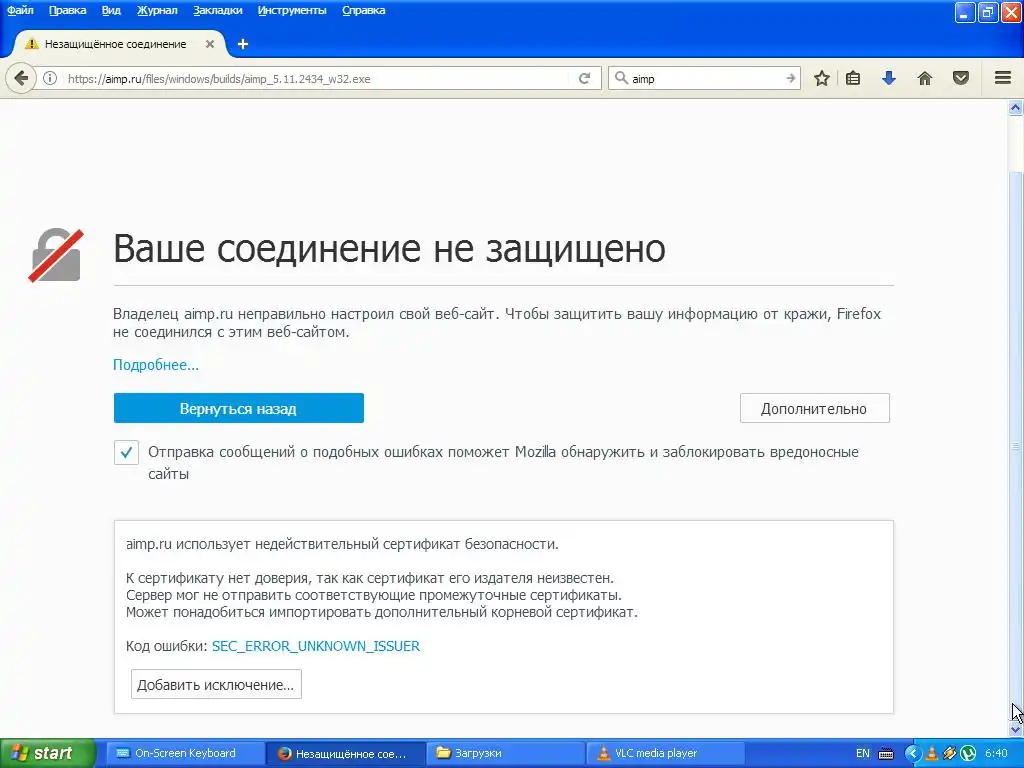1024x768 pixels.
Task: Click the Вернуться назад button
Action: coord(238,408)
